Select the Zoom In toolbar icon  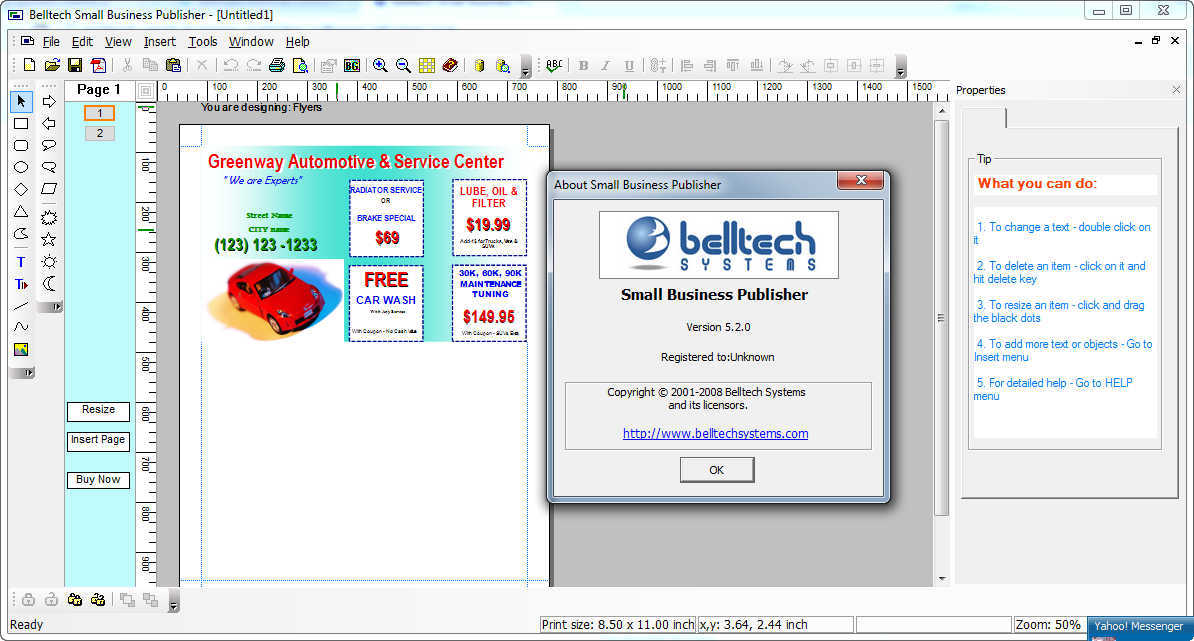pos(380,66)
